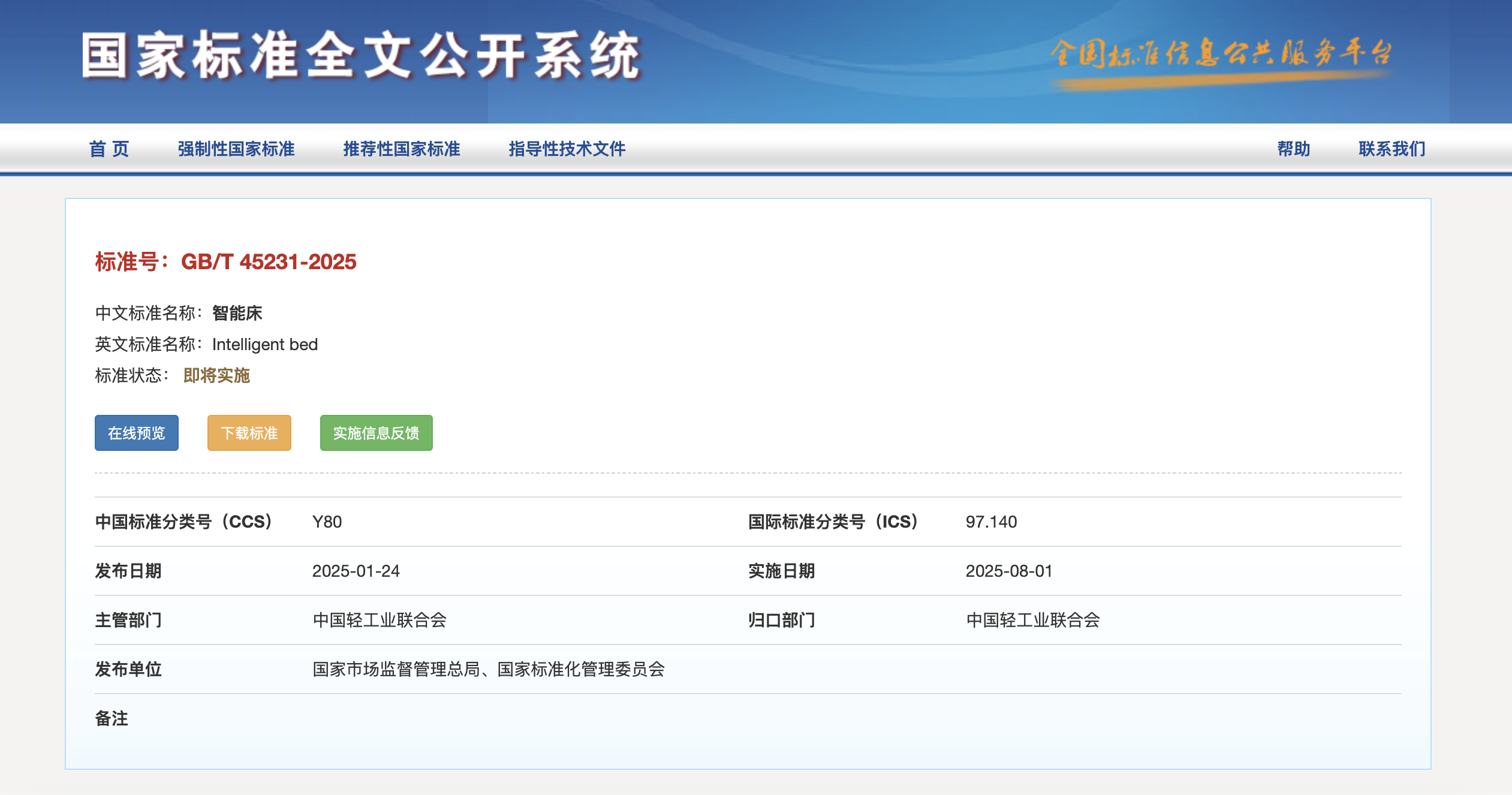Image resolution: width=1512 pixels, height=795 pixels.
Task: Select 指导性技术文件 in navigation bar
Action: click(x=567, y=149)
